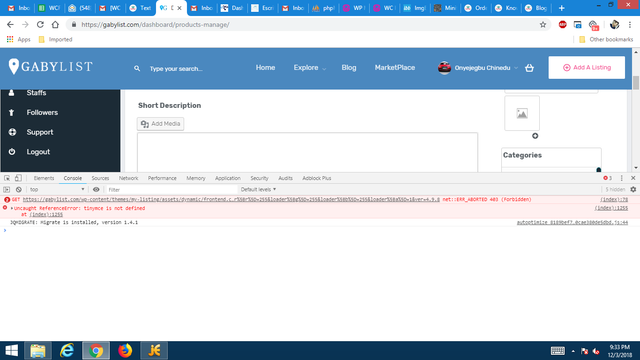The width and height of the screenshot is (640, 360).
Task: Open a new browser tab
Action: (562, 8)
